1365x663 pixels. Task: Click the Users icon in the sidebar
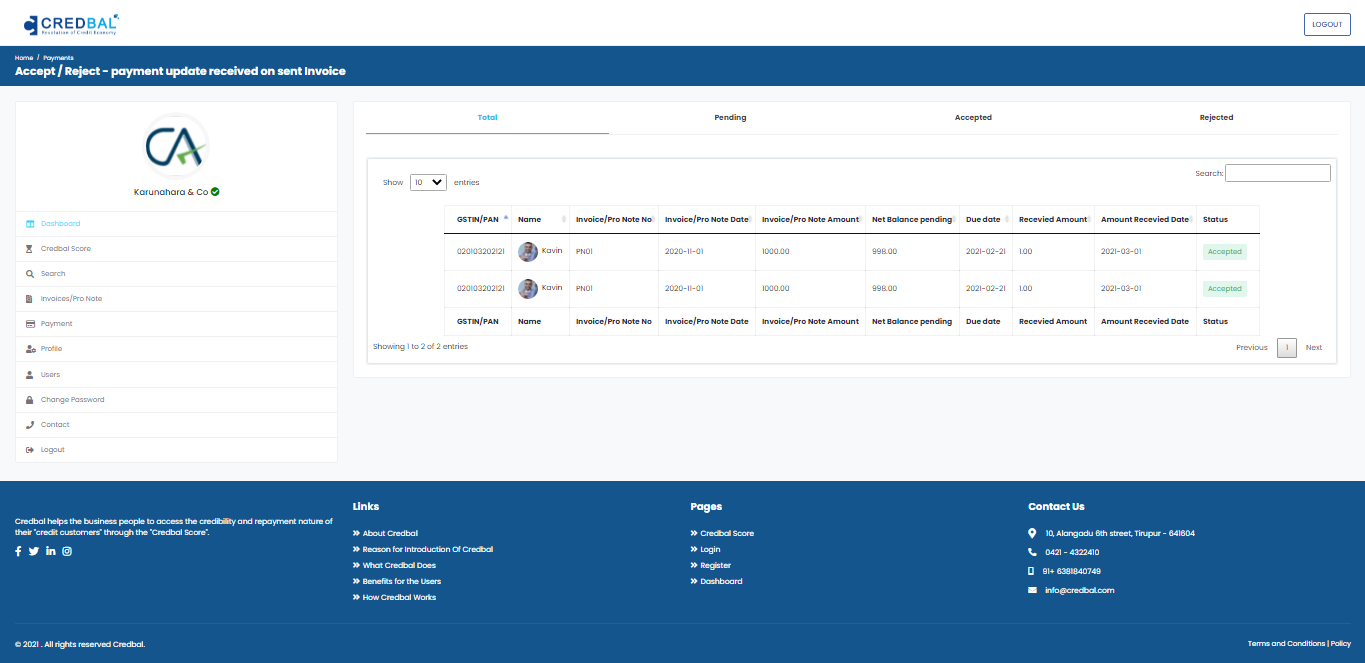click(x=30, y=375)
